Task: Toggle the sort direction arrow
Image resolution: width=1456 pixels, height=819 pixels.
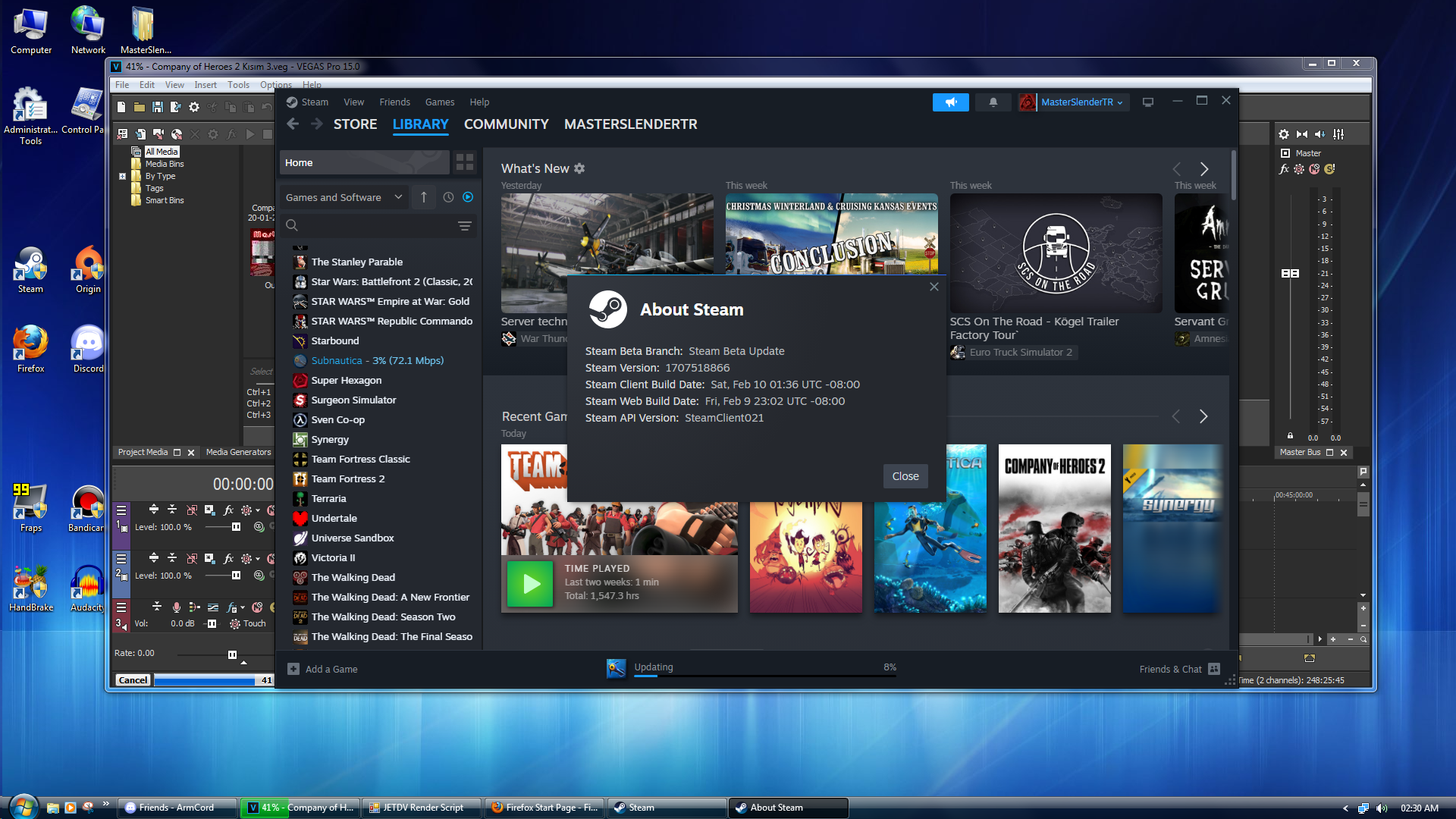Action: point(424,197)
